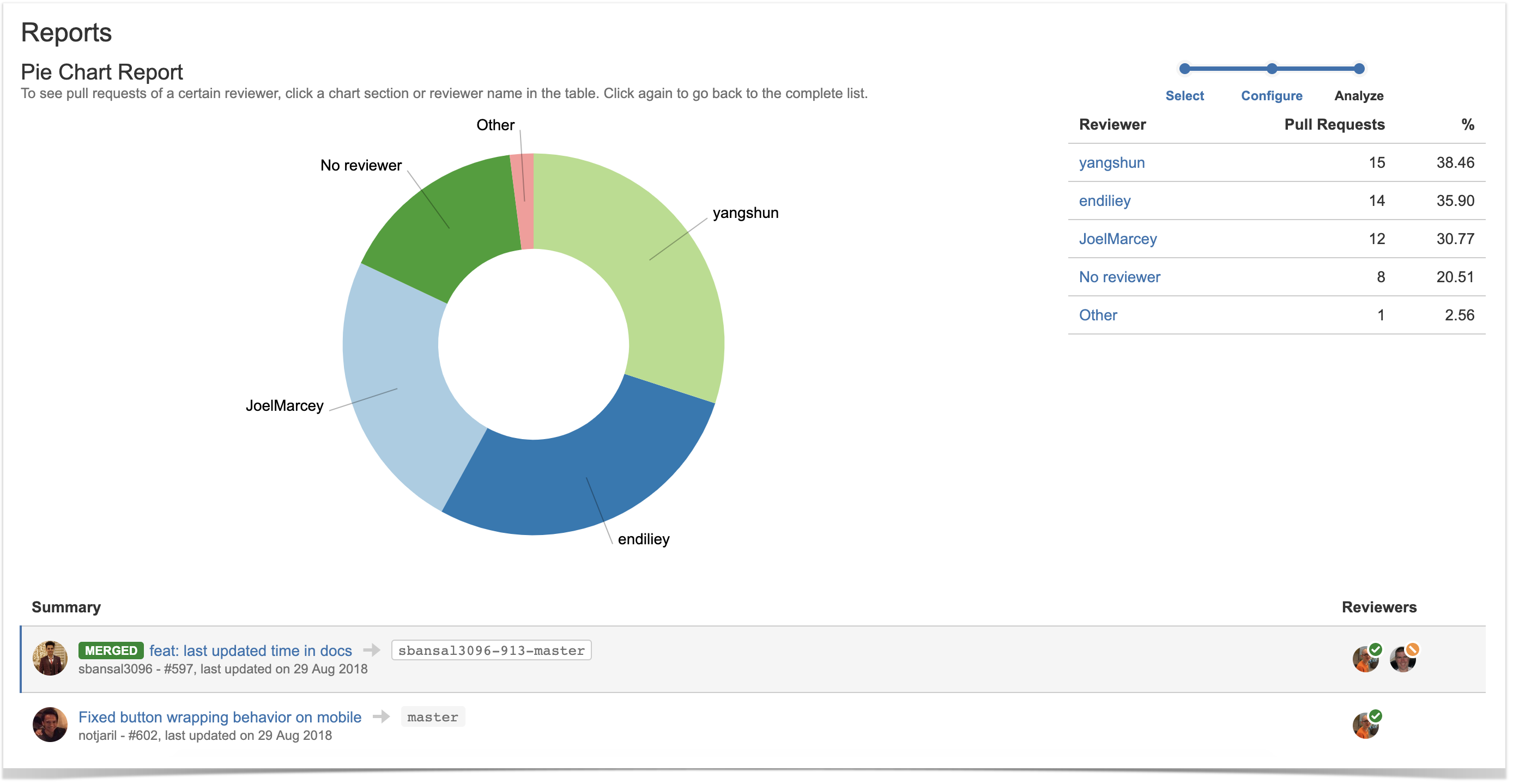Click the arrow icon next to the mobile button PR
Viewport: 1513px width, 784px height.
point(383,716)
